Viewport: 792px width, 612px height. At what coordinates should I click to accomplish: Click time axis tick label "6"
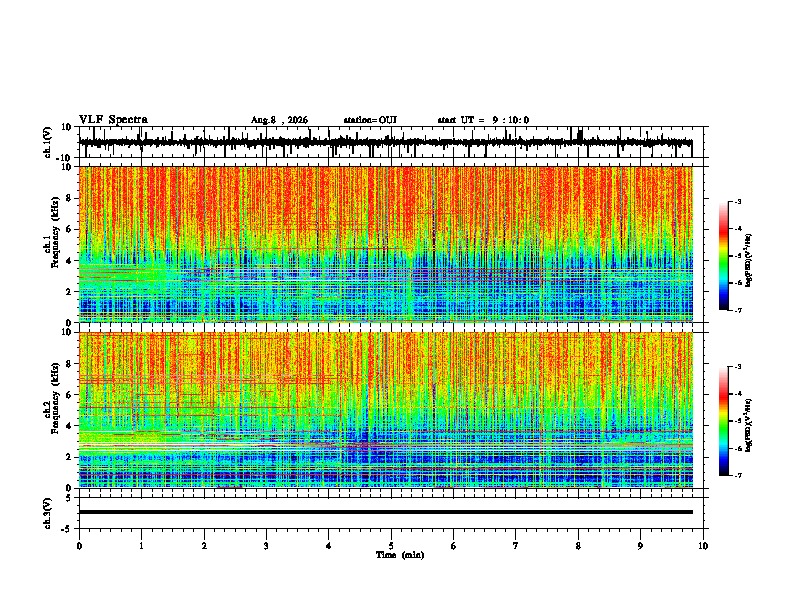click(x=454, y=546)
